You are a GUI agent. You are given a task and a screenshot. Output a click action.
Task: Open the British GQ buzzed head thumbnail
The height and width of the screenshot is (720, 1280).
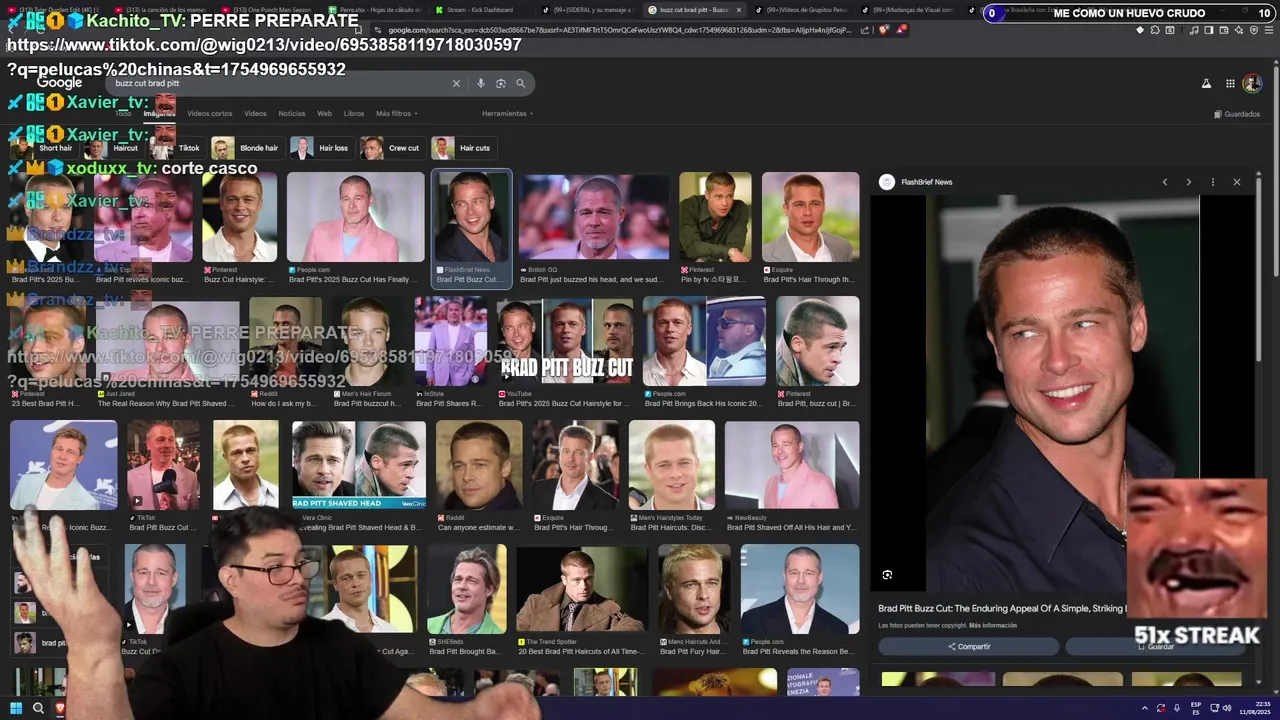coord(594,217)
